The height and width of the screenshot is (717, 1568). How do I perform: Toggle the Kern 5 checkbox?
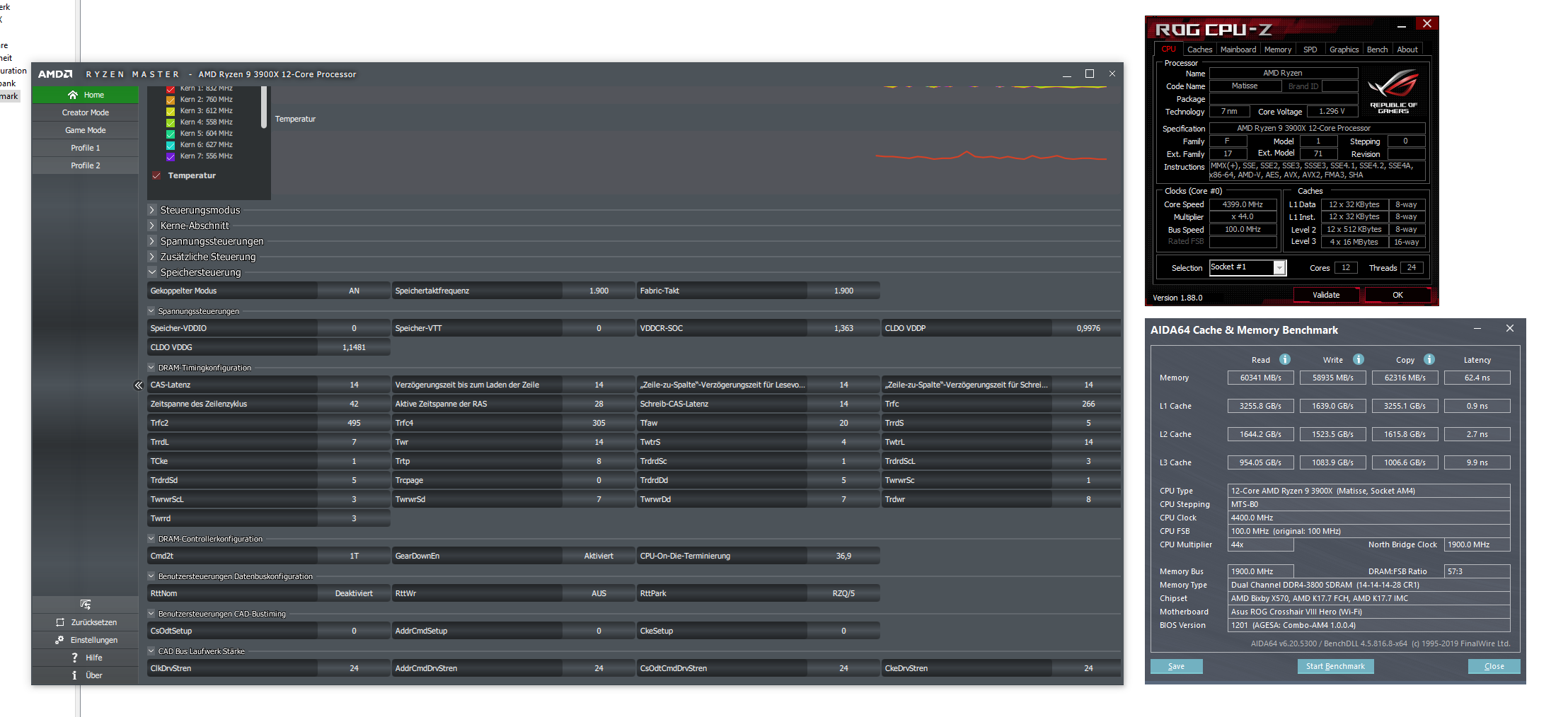point(171,134)
